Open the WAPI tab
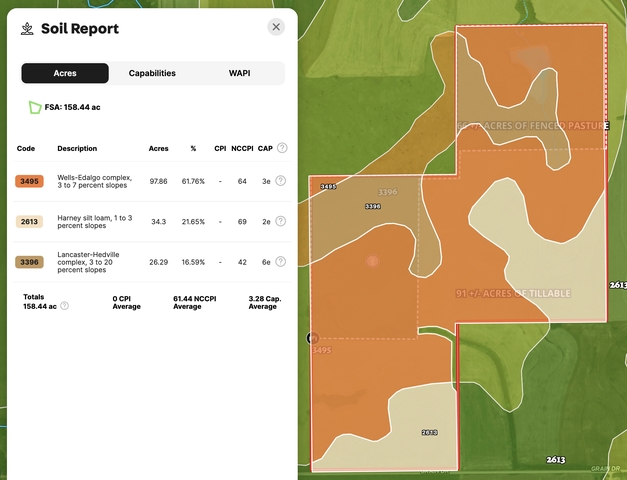 click(x=240, y=73)
